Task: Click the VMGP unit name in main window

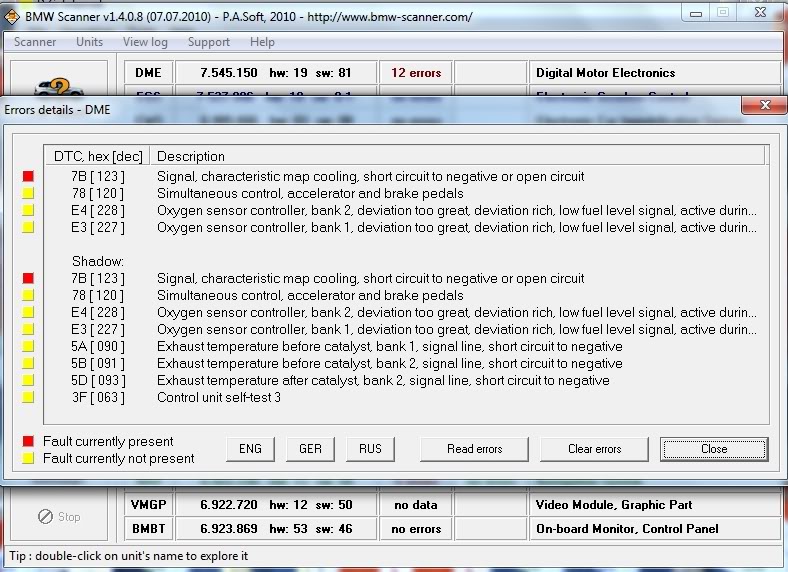Action: pyautogui.click(x=148, y=505)
